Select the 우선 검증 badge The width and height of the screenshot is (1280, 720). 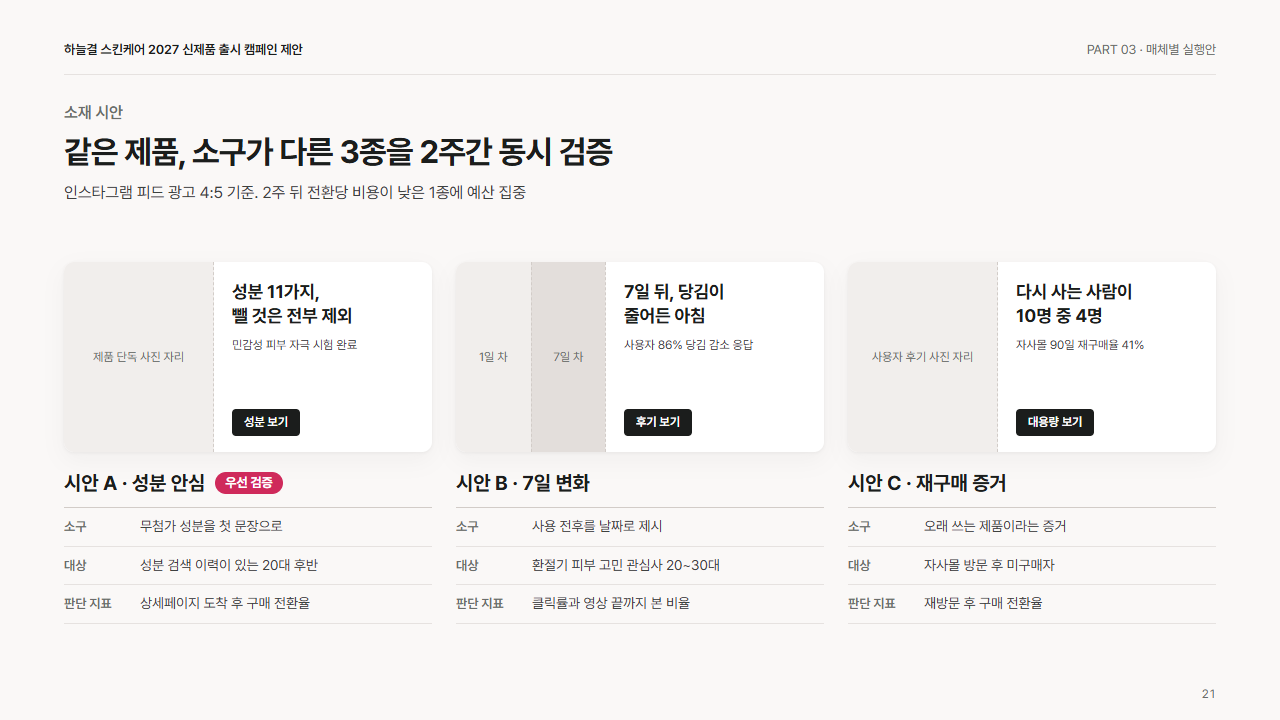point(249,483)
